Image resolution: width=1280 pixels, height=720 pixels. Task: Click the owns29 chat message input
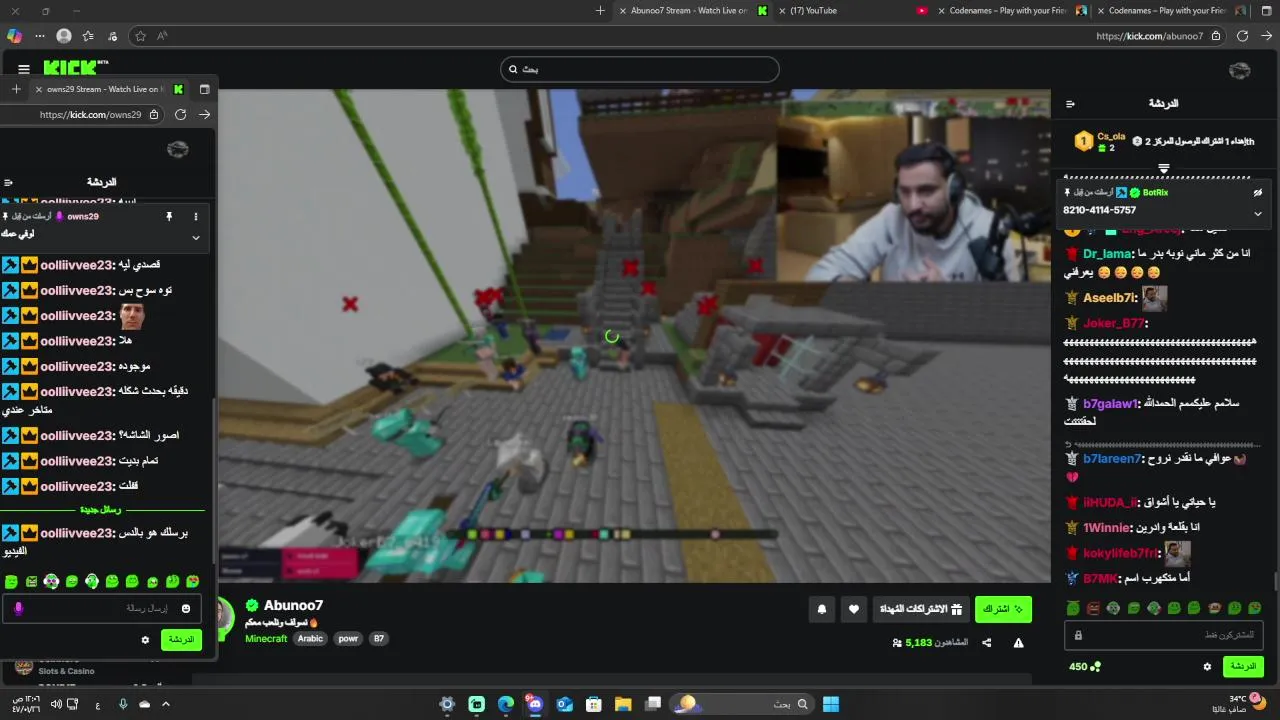pyautogui.click(x=102, y=609)
